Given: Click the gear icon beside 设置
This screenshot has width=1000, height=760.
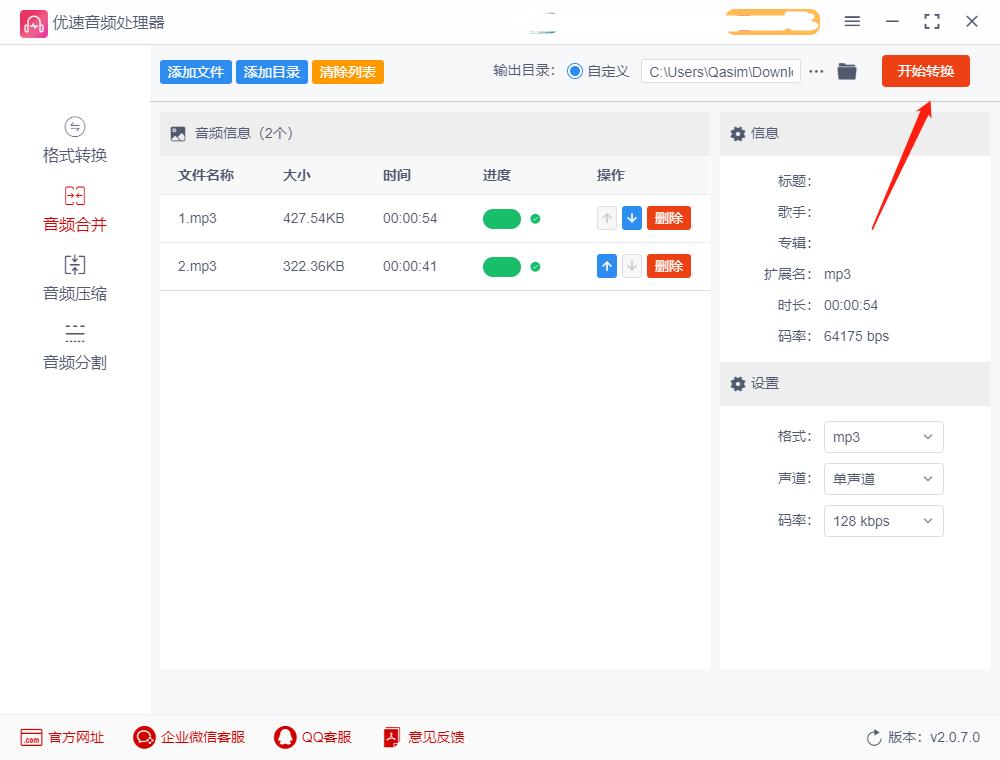Looking at the screenshot, I should point(738,383).
